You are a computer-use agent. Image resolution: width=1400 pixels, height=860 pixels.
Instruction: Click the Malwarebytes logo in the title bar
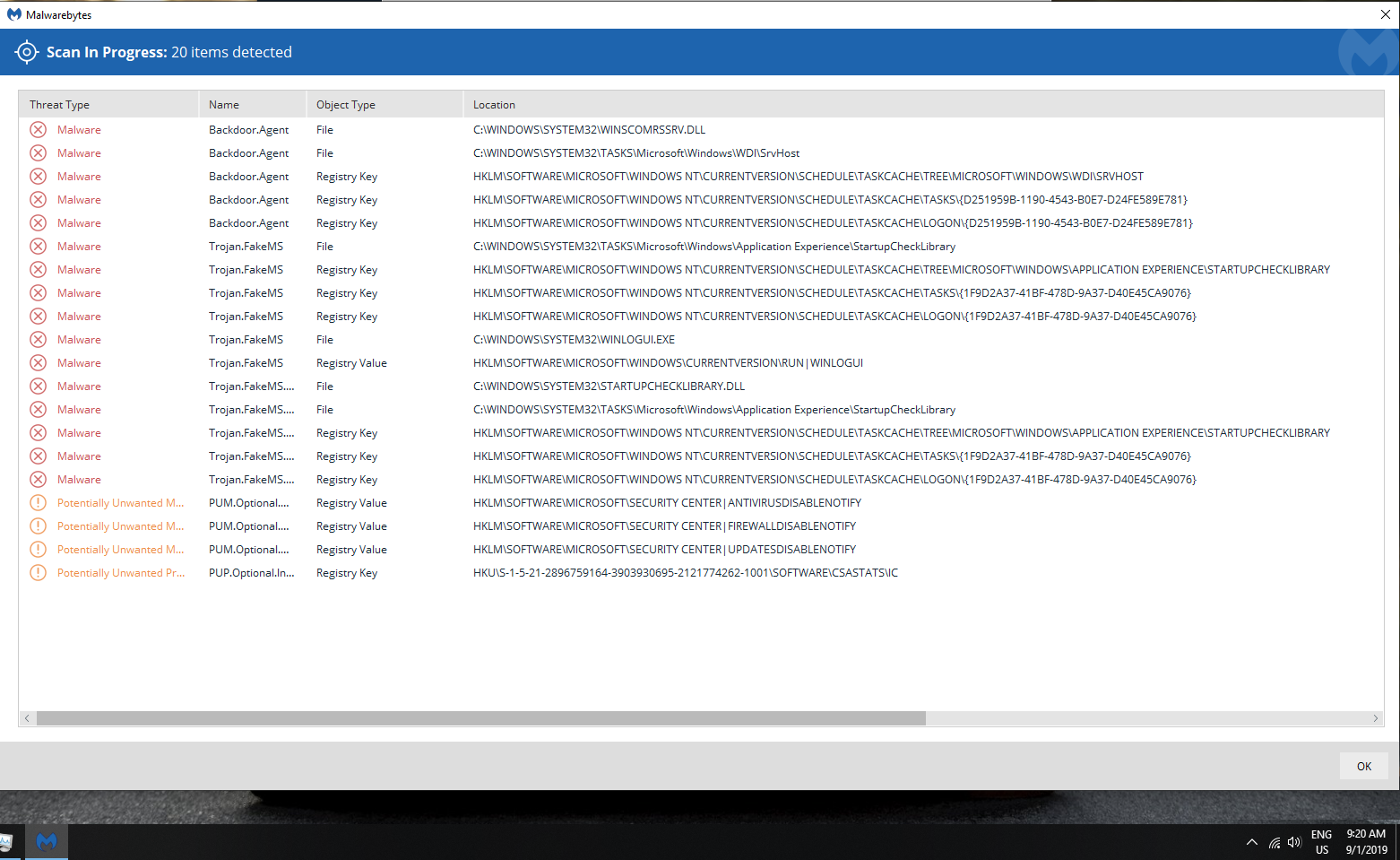pyautogui.click(x=13, y=14)
